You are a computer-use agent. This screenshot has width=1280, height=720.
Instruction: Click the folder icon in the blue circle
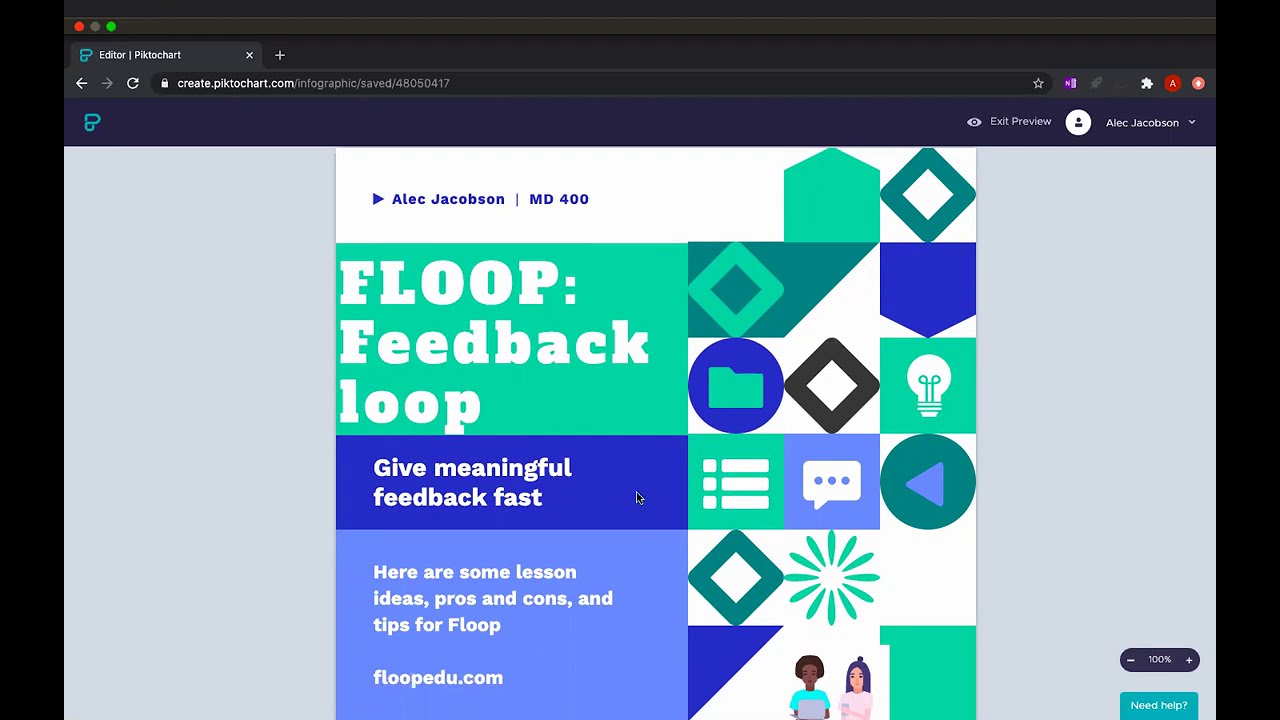coord(736,386)
